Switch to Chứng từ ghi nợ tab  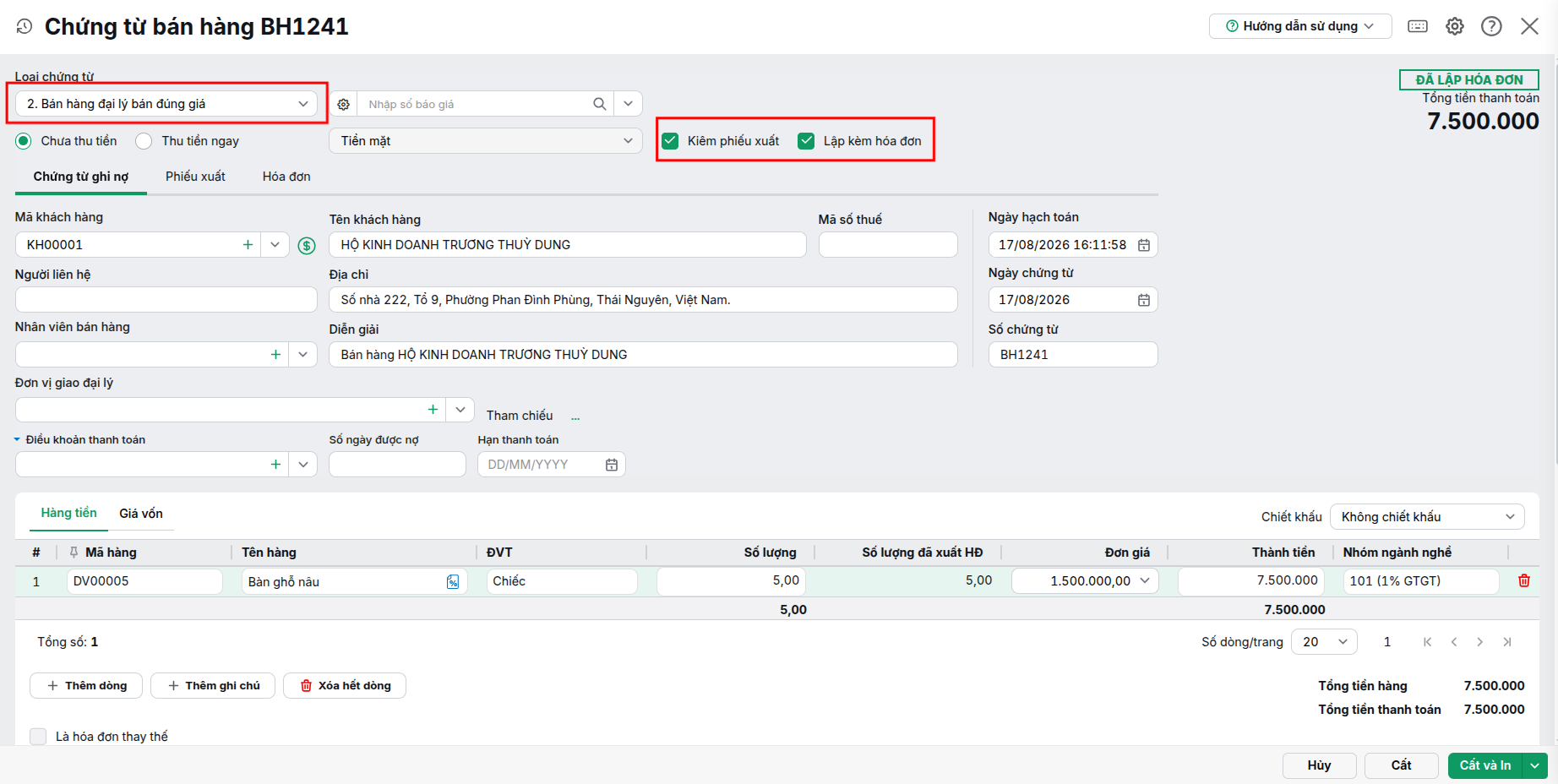pyautogui.click(x=81, y=177)
